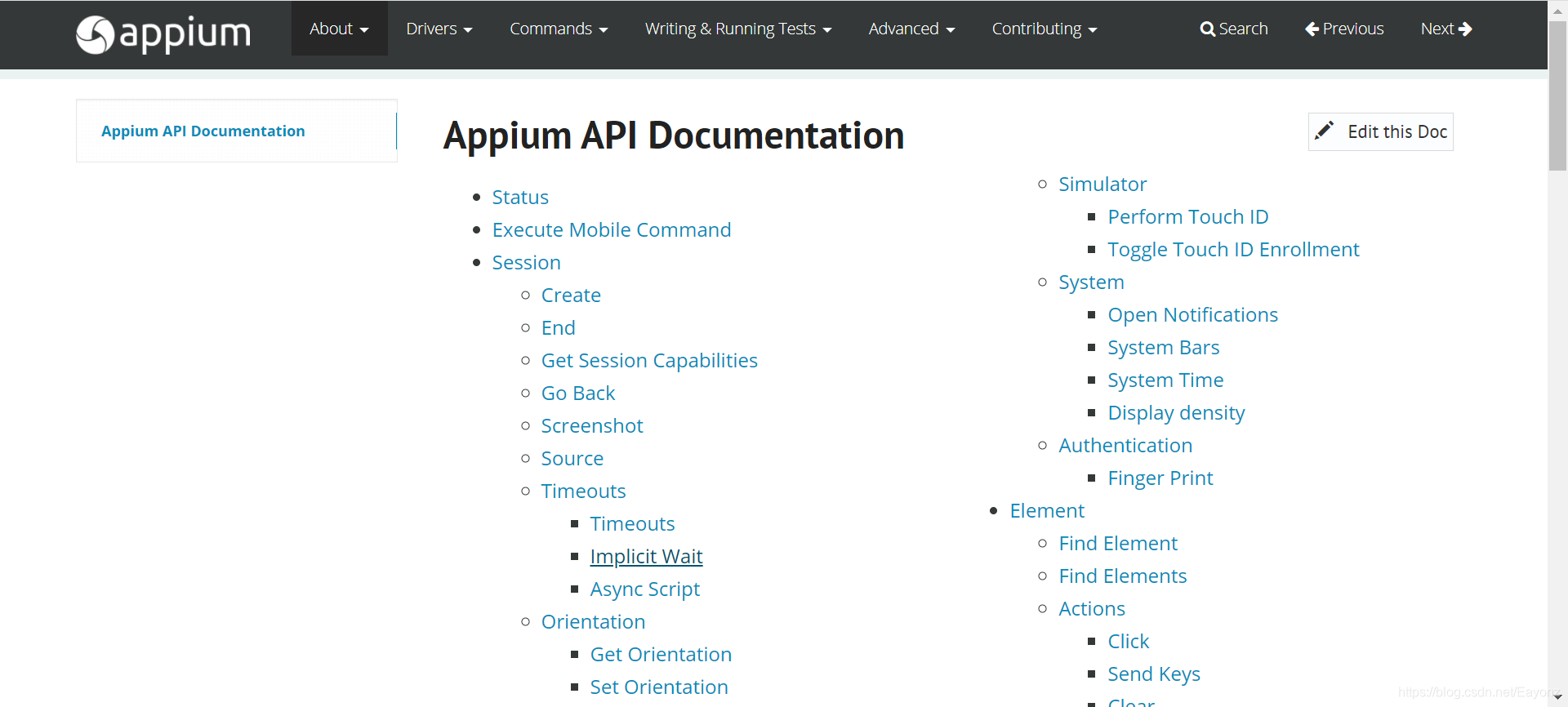
Task: Click the Previous left arrow icon
Action: click(x=1312, y=29)
